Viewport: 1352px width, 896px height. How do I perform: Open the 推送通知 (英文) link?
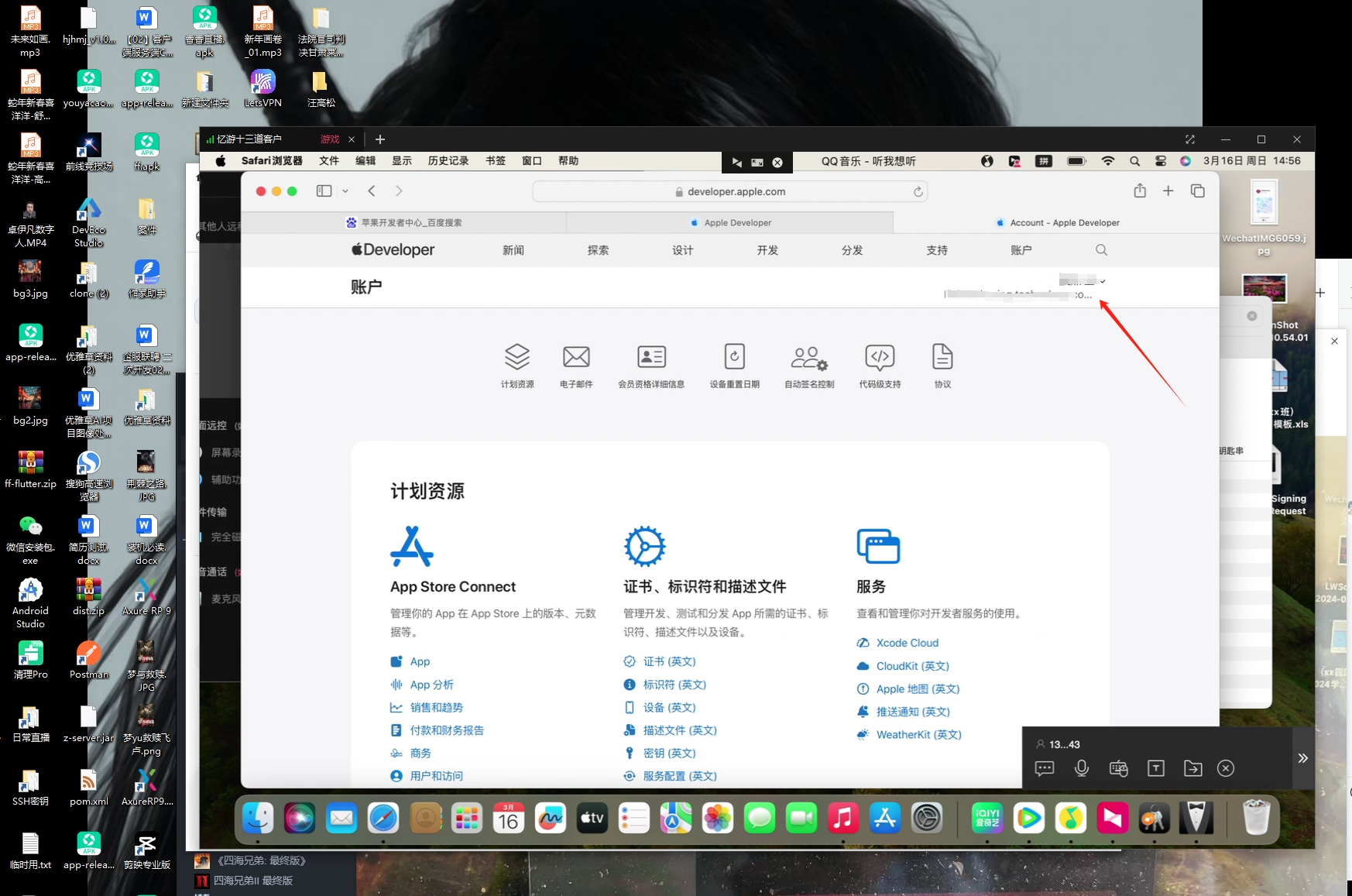[x=913, y=712]
